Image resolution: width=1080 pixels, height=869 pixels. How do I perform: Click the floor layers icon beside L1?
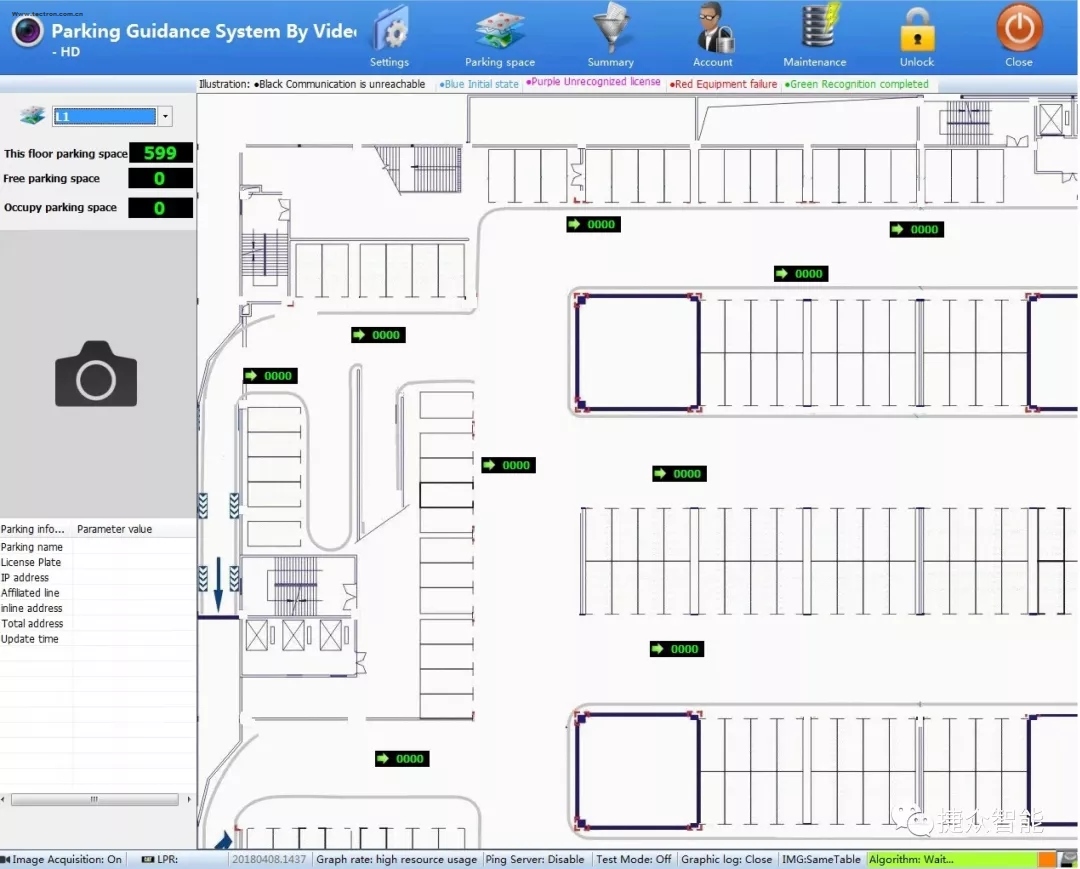32,116
